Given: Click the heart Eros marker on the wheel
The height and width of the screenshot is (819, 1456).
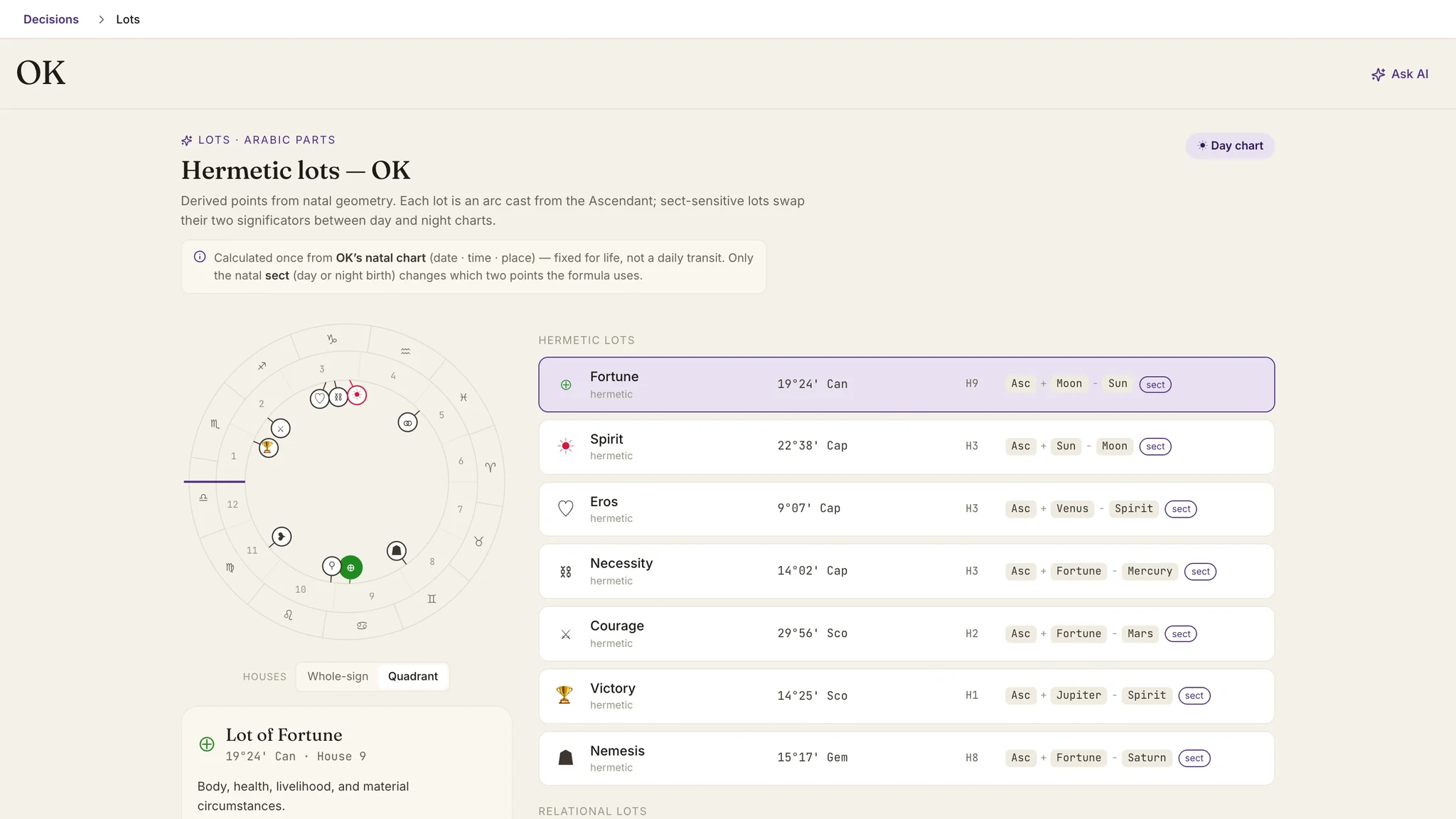Looking at the screenshot, I should (320, 398).
